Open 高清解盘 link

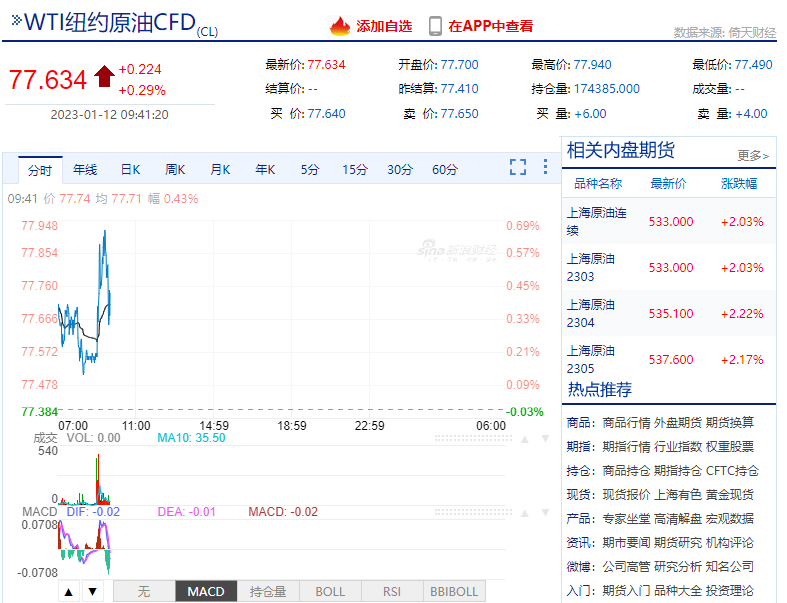coord(678,519)
